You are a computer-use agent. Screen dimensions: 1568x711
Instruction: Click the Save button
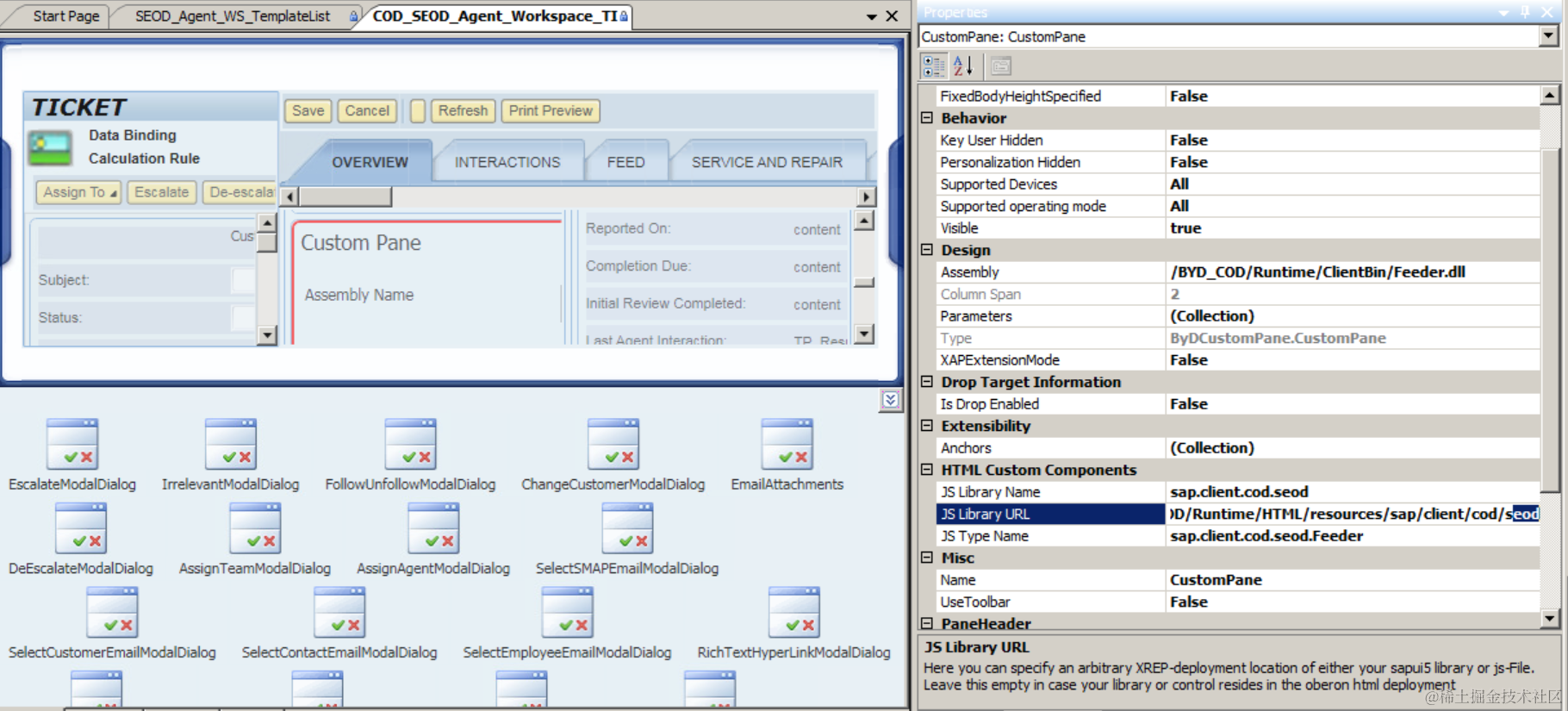click(308, 111)
